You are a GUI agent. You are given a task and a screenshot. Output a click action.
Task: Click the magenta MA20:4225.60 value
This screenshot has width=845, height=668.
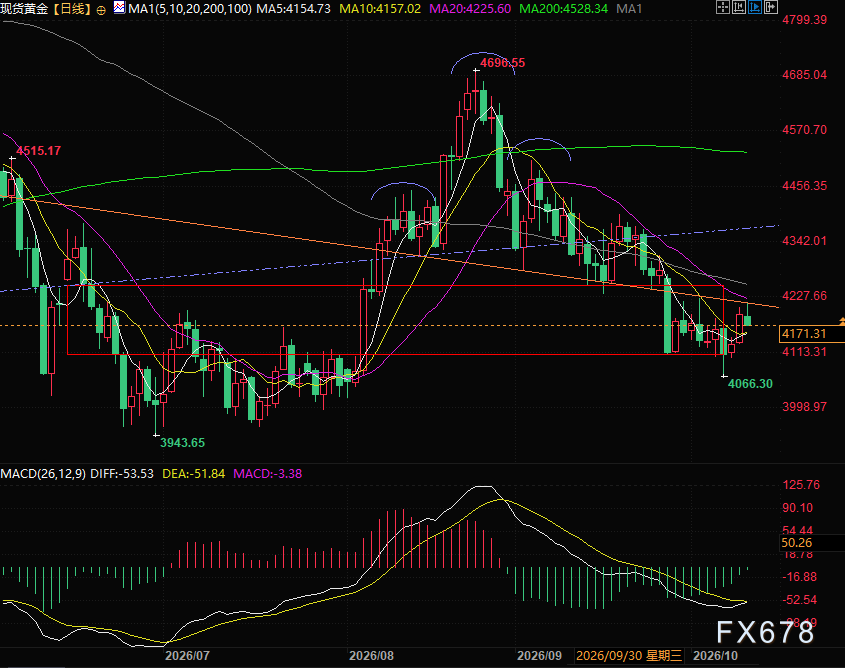(x=470, y=9)
